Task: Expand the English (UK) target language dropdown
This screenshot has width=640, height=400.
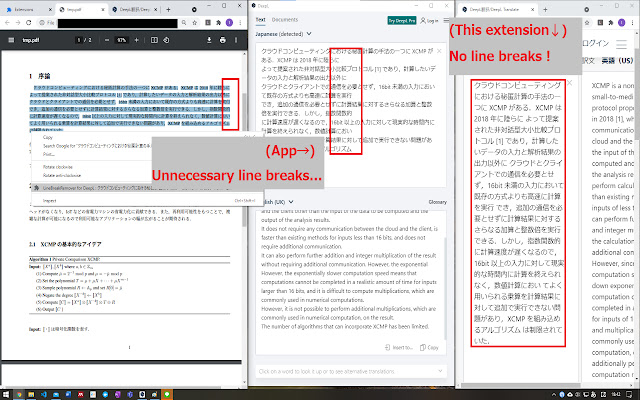Action: pyautogui.click(x=291, y=202)
